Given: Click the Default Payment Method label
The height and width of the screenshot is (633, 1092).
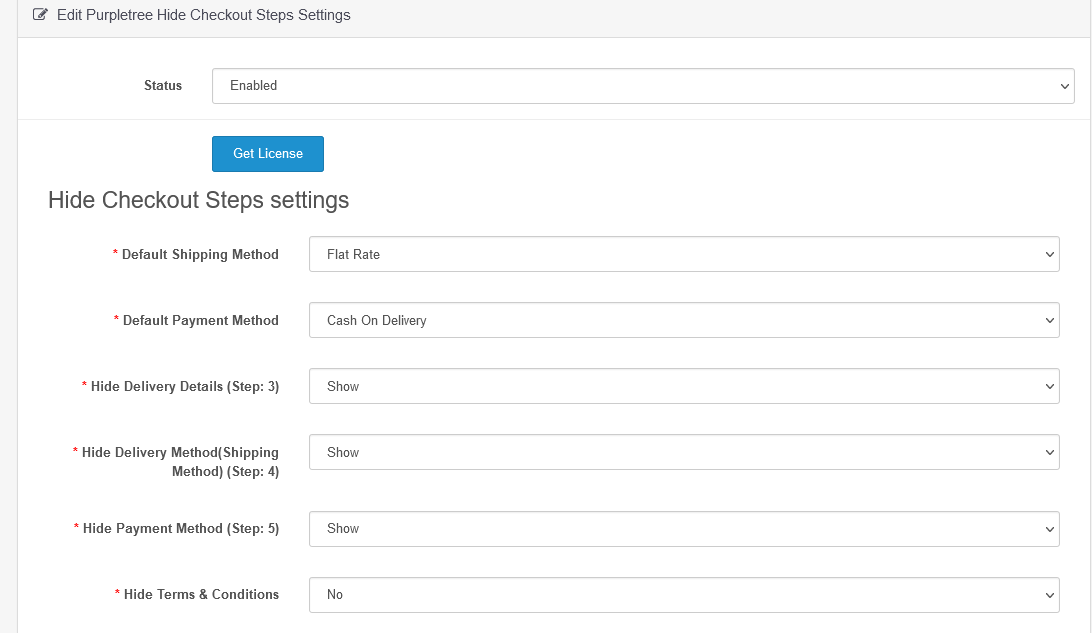Looking at the screenshot, I should (x=201, y=320).
